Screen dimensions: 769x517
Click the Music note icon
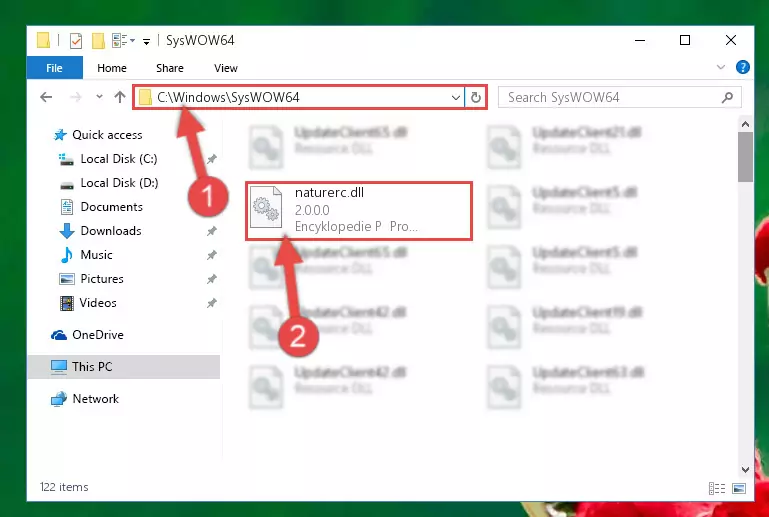click(66, 255)
